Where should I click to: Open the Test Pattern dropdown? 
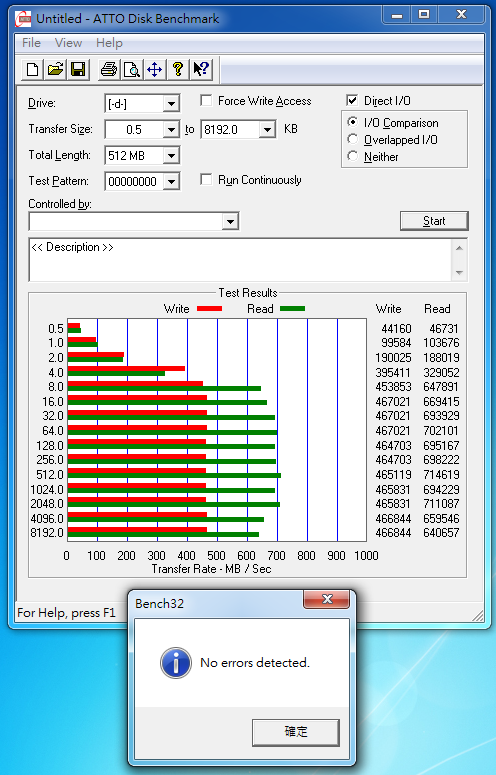(171, 181)
